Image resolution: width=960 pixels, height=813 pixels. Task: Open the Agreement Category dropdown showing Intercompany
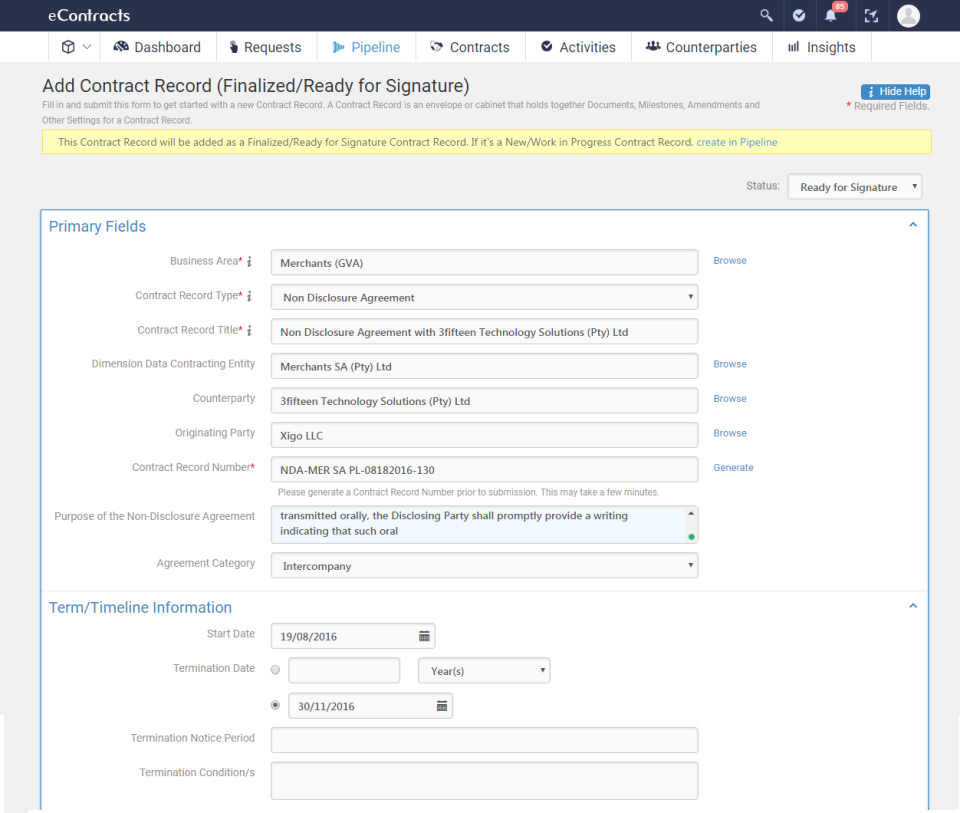(x=483, y=565)
